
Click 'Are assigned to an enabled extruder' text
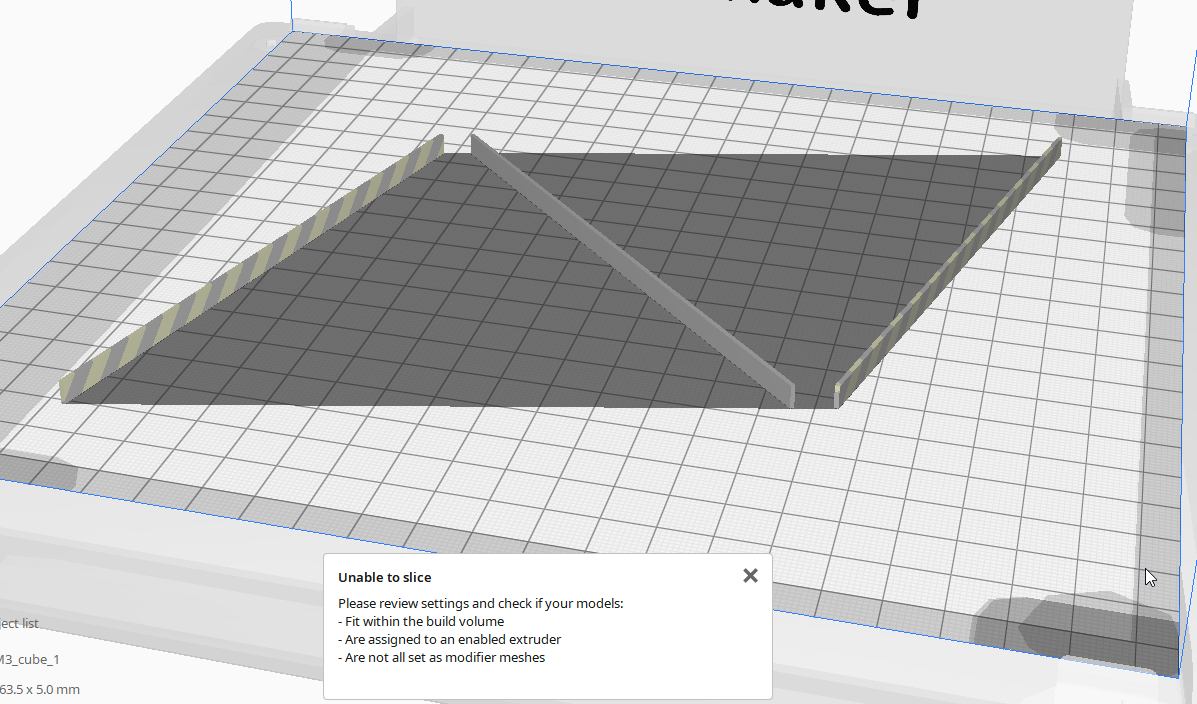(x=450, y=639)
